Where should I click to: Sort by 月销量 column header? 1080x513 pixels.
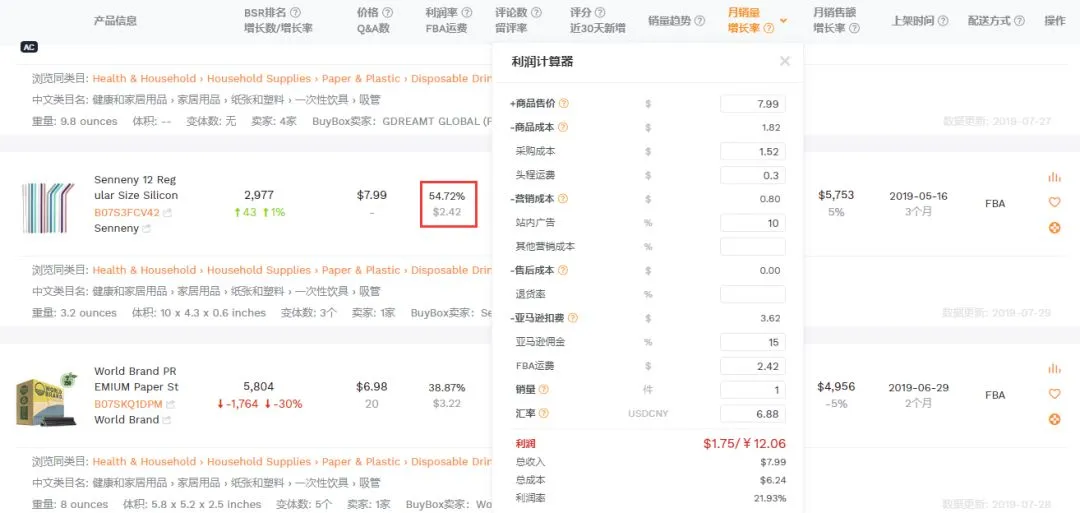click(744, 12)
